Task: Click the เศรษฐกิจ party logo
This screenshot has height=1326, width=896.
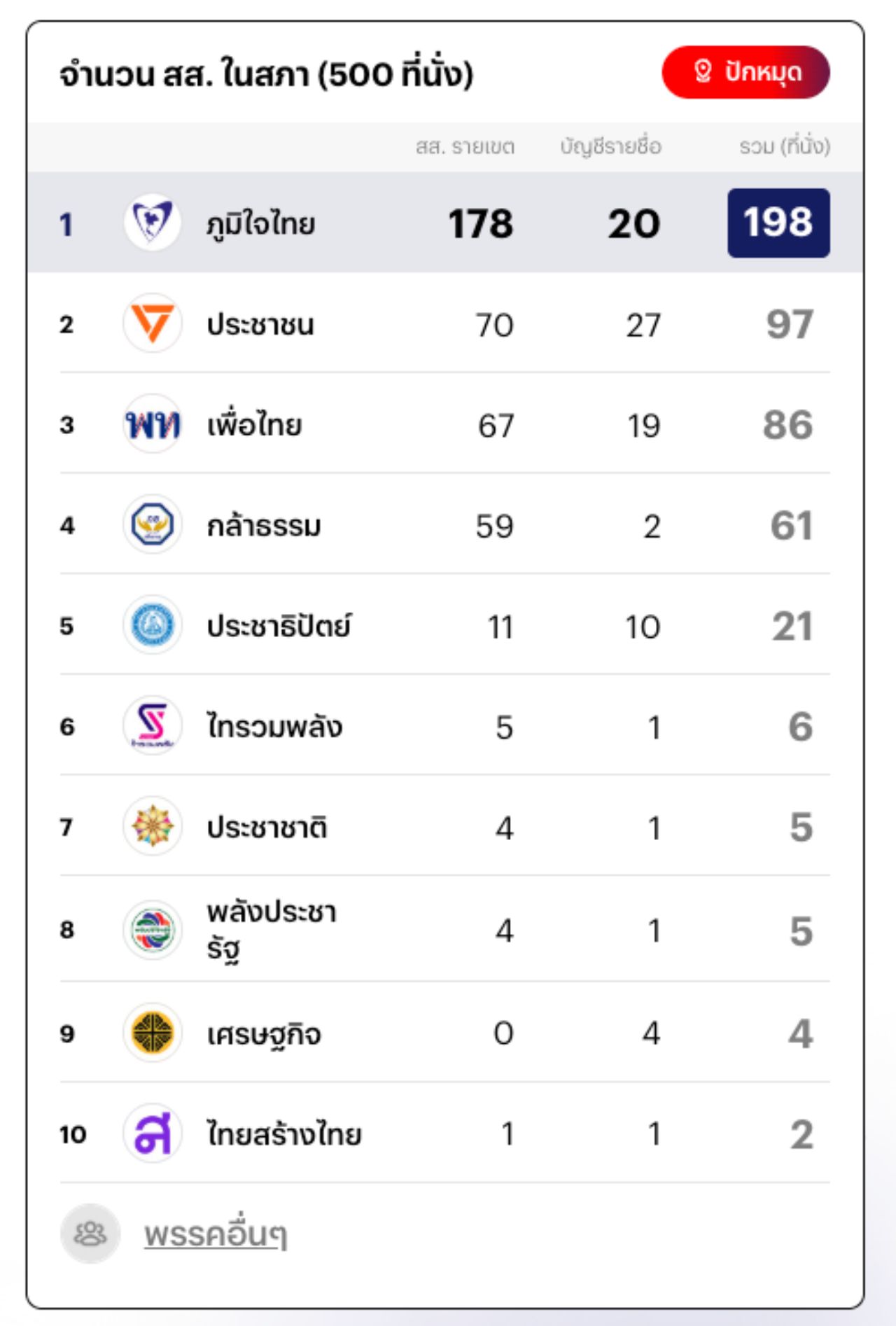Action: pos(153,1033)
